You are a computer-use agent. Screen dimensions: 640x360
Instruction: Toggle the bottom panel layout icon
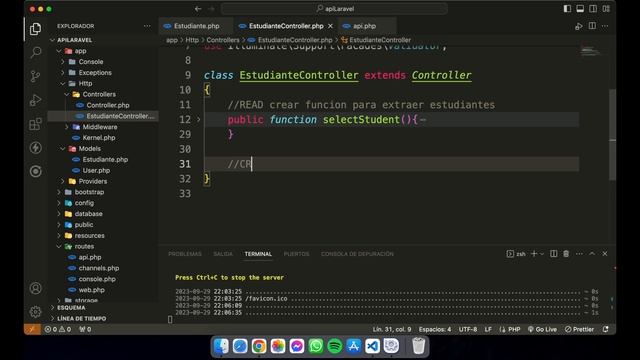point(580,9)
